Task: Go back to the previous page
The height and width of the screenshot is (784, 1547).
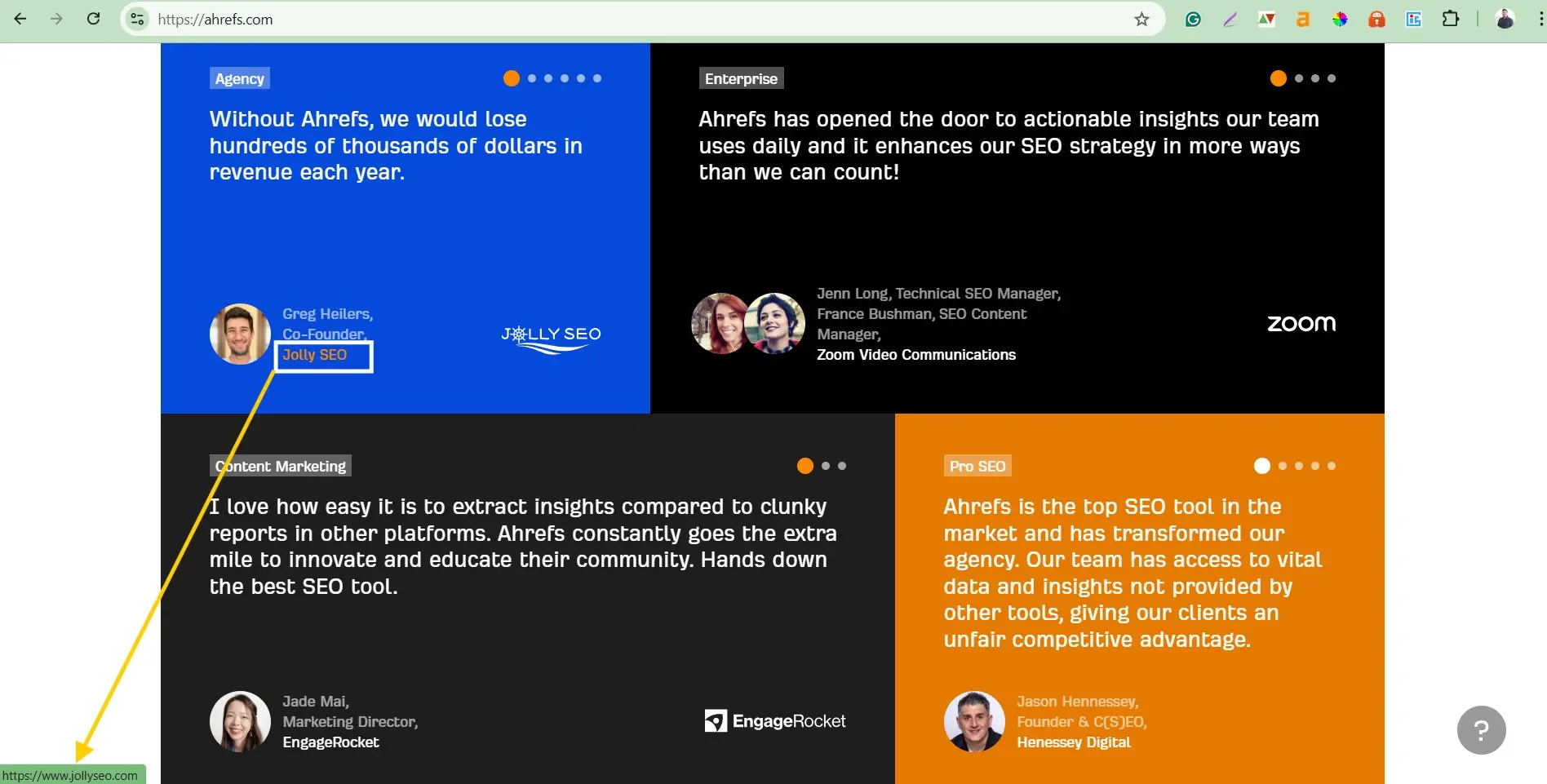Action: (x=20, y=19)
